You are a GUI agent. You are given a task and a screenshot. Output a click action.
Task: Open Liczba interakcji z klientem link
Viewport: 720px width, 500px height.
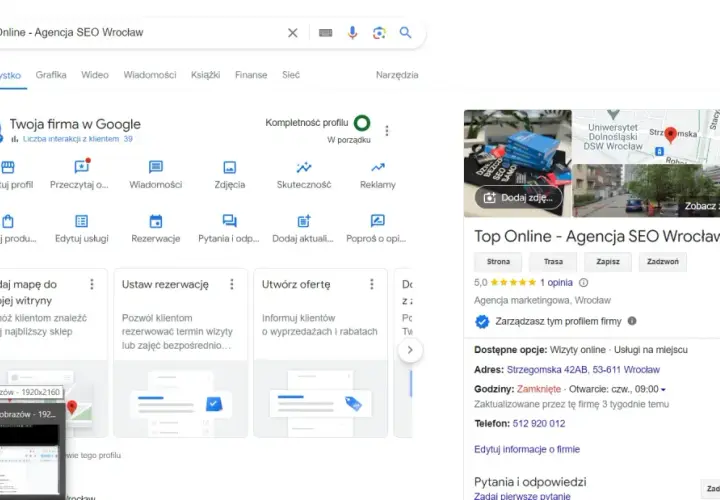[x=78, y=139]
